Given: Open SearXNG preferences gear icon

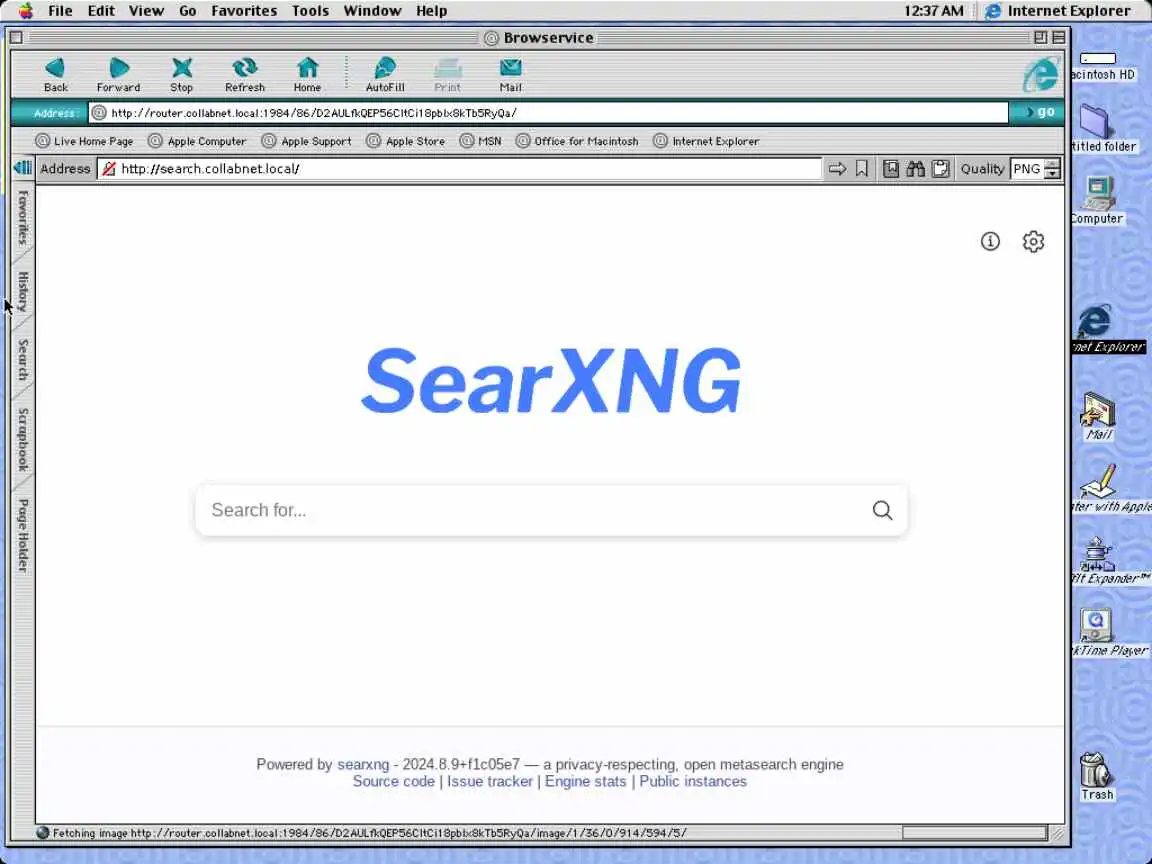Looking at the screenshot, I should (x=1033, y=241).
